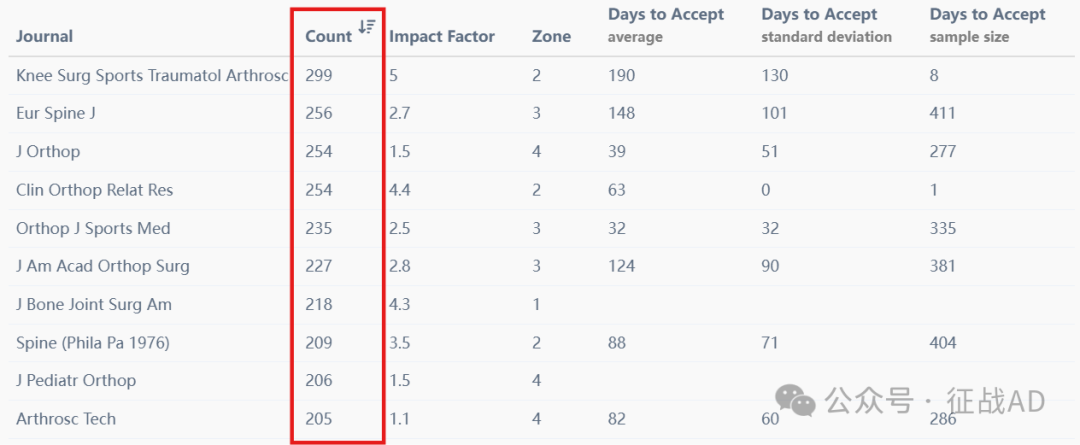Click the Zone column header
This screenshot has height=445, width=1080.
tap(551, 37)
